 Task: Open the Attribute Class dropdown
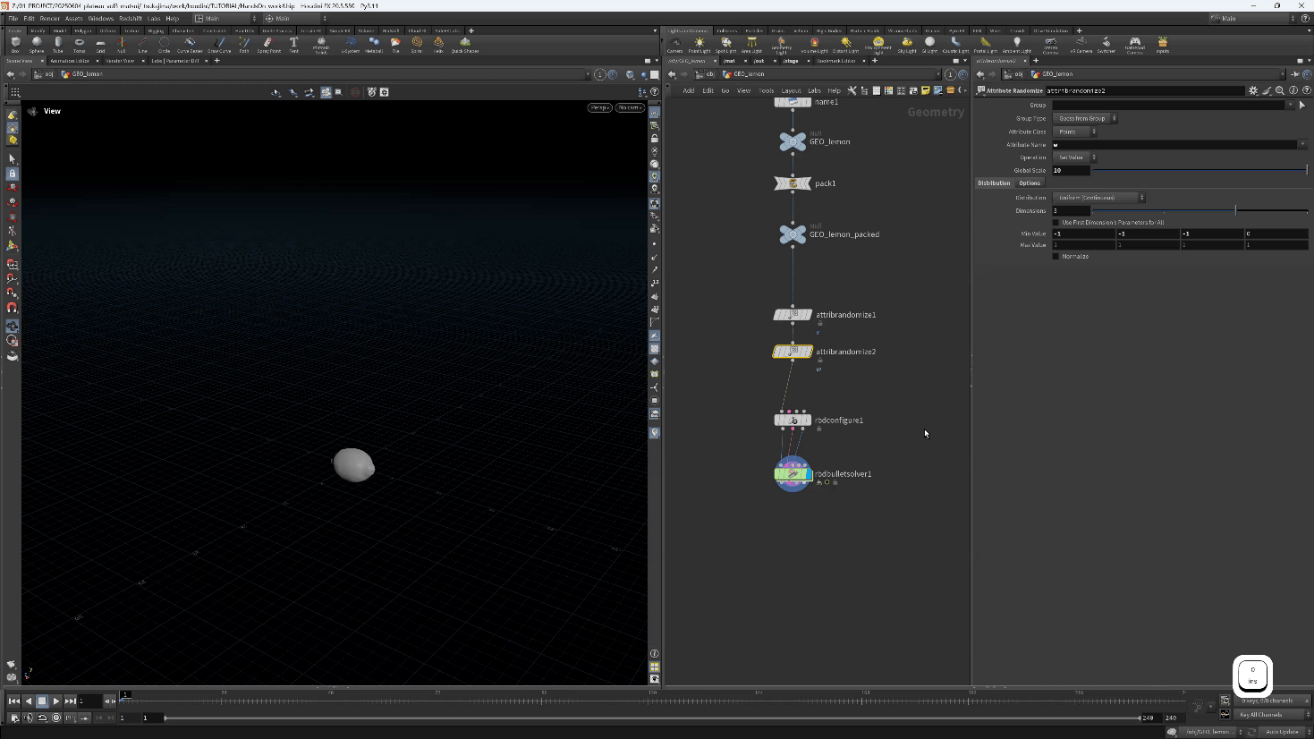1075,131
